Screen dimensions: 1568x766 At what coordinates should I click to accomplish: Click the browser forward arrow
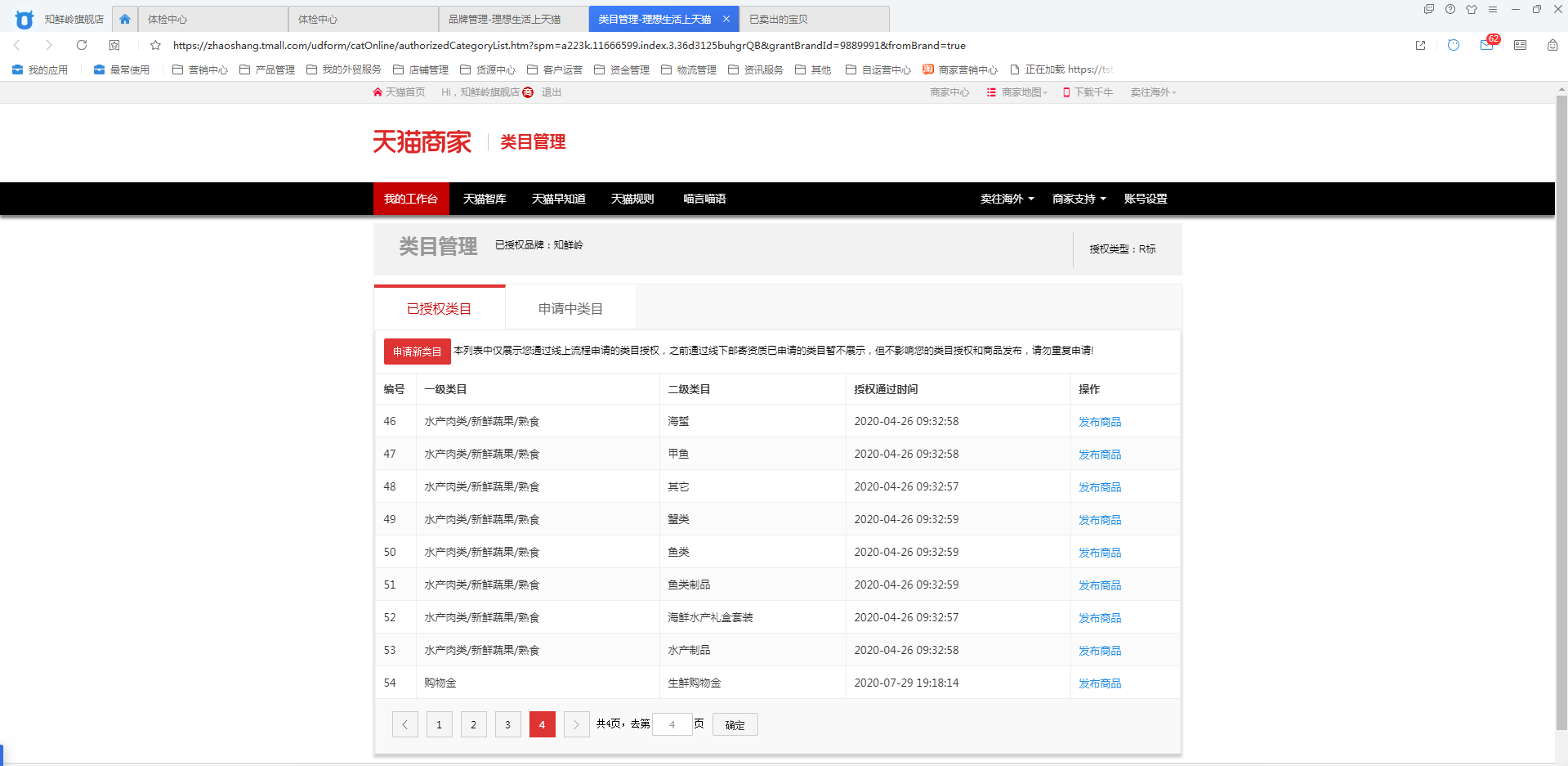[x=49, y=45]
